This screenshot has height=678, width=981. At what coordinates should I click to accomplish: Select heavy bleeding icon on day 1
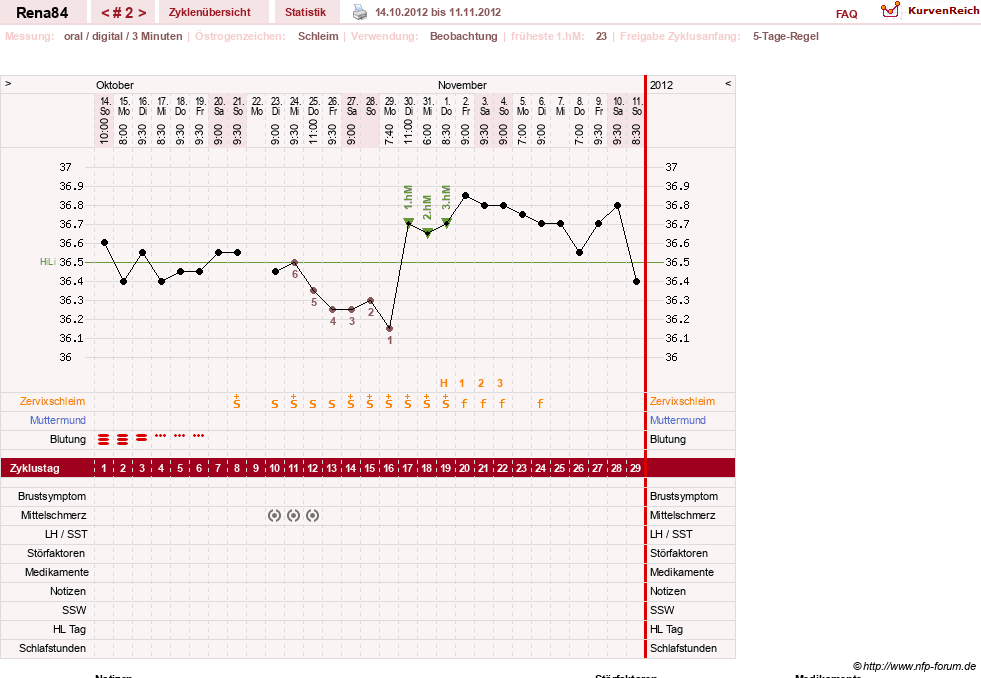(x=104, y=440)
